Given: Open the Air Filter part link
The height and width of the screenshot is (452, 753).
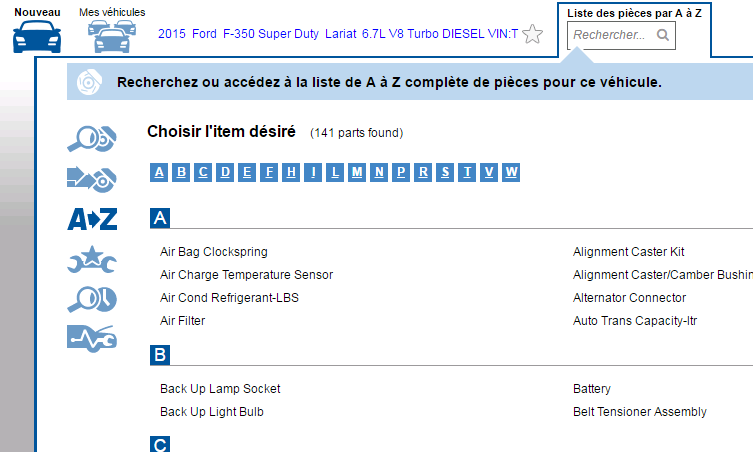Looking at the screenshot, I should tap(183, 321).
